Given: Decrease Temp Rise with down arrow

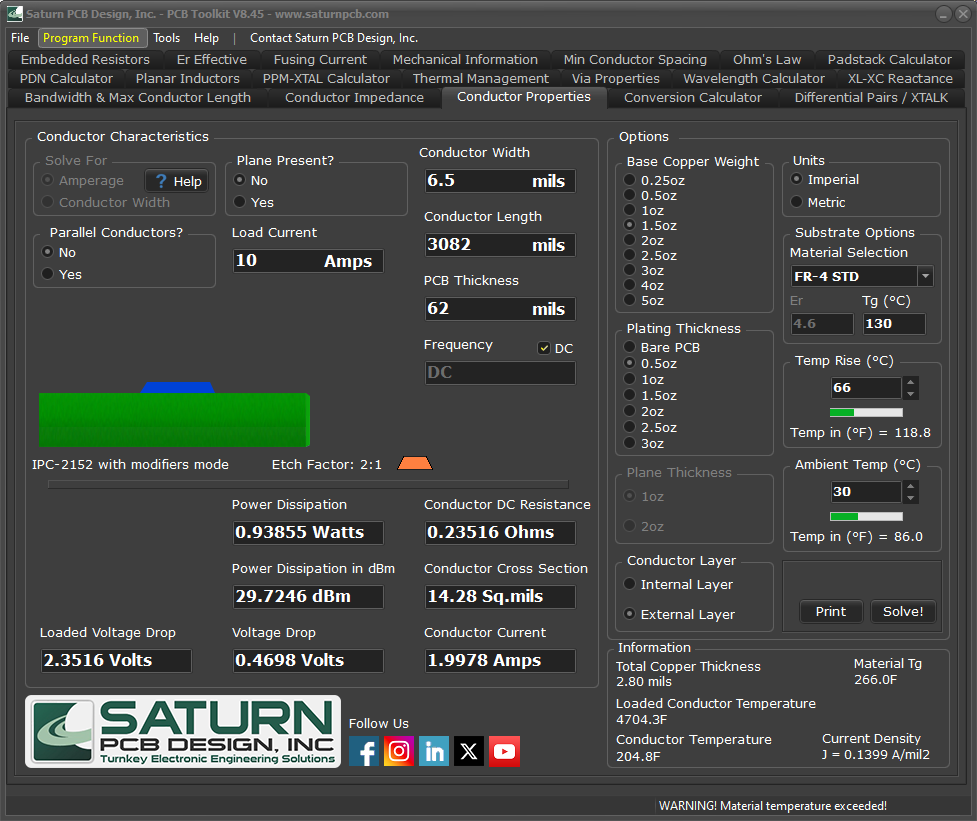Looking at the screenshot, I should 911,394.
